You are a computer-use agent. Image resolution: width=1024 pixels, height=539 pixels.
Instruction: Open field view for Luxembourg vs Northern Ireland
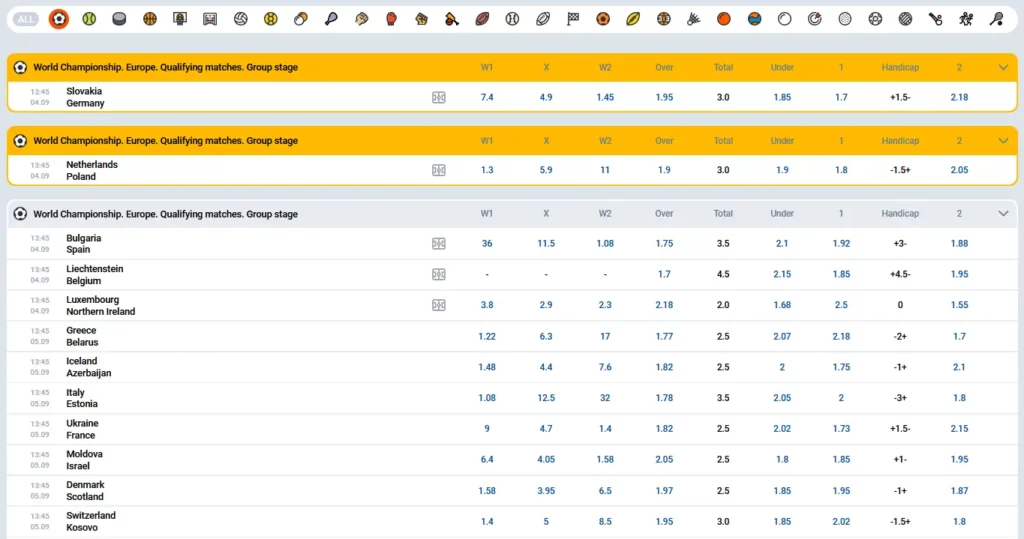pos(439,305)
